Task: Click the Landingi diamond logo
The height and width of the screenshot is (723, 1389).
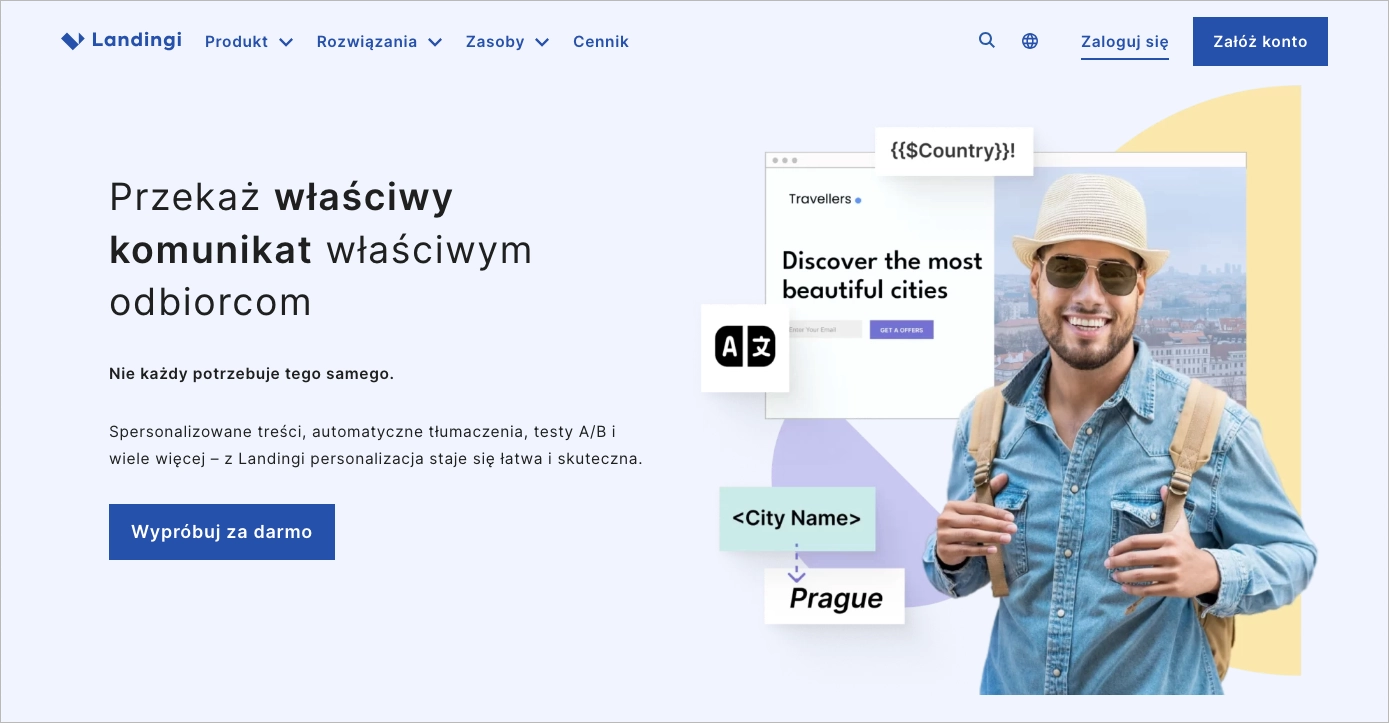Action: click(x=73, y=40)
